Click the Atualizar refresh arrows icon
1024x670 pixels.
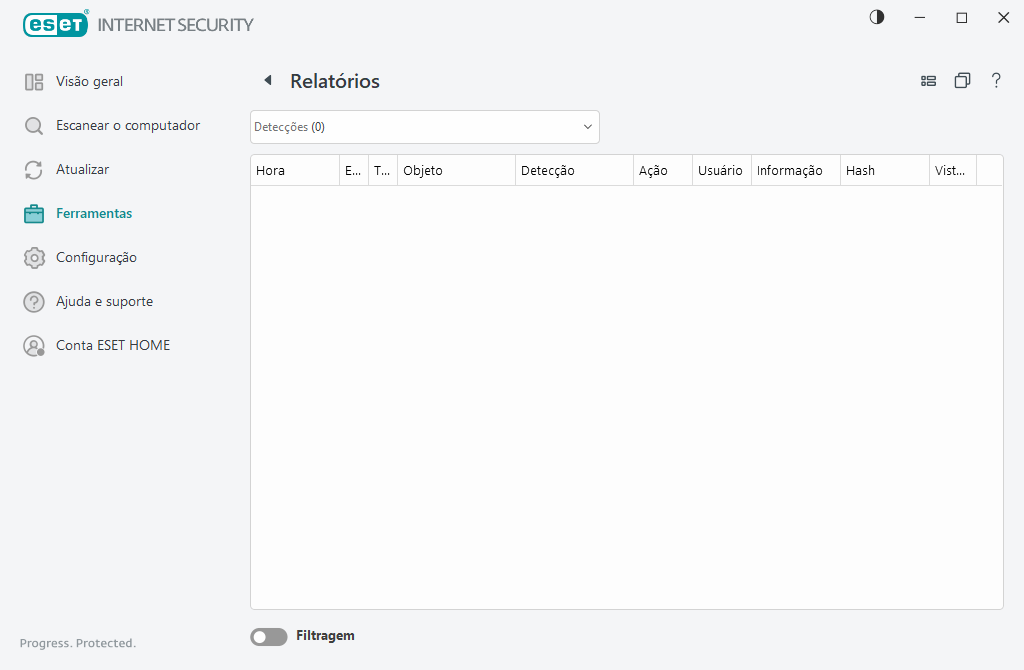pos(34,170)
